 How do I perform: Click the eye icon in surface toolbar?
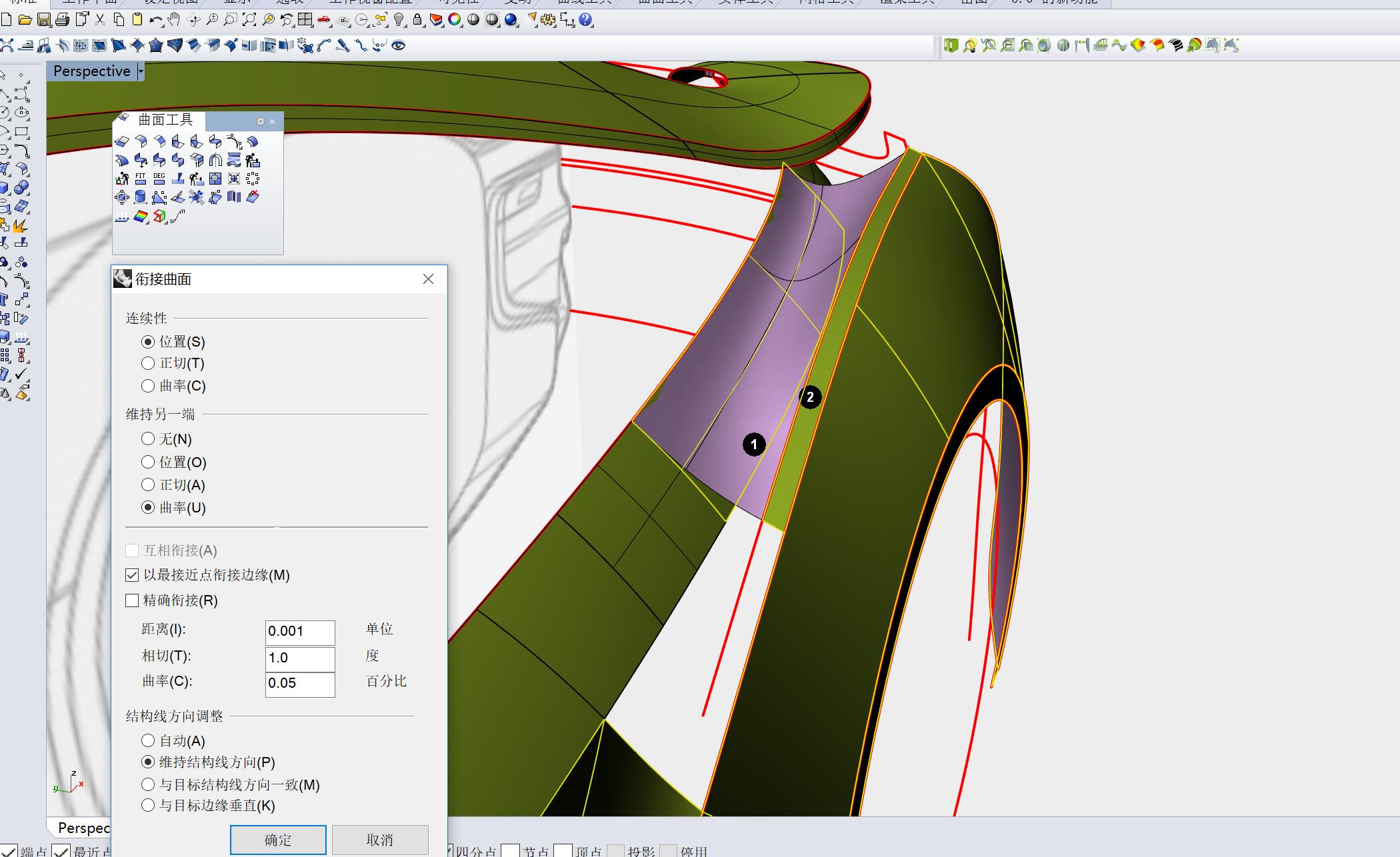click(398, 45)
